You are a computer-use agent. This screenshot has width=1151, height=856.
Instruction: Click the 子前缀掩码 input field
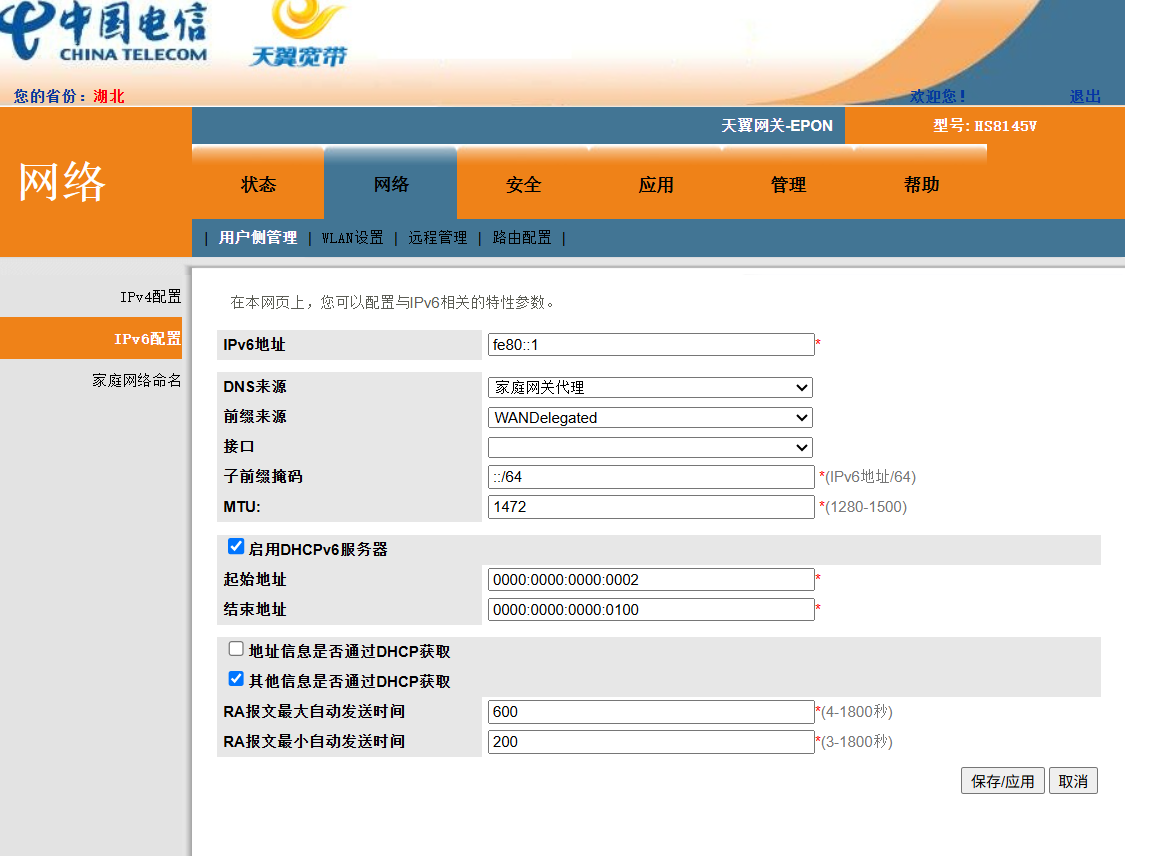pos(651,476)
